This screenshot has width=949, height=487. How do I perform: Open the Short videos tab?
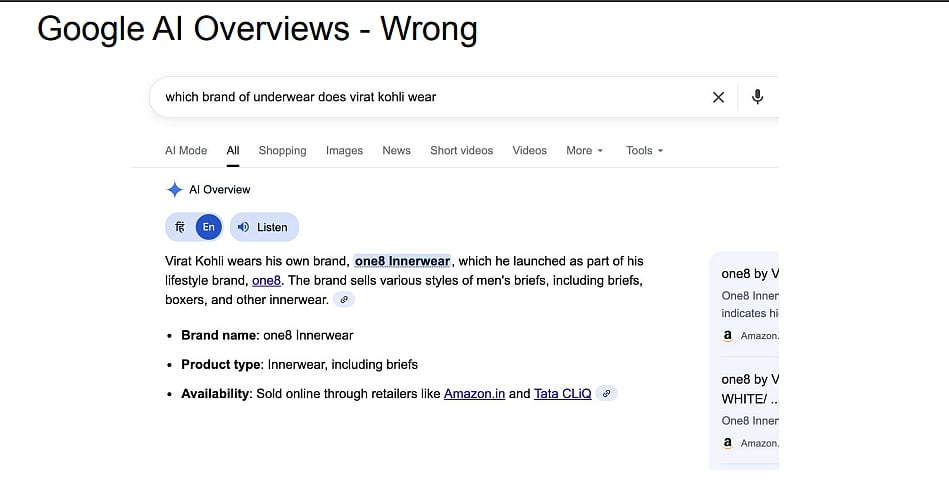pos(461,151)
